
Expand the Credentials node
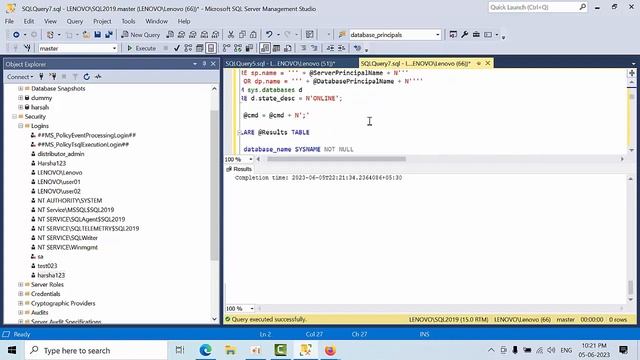(x=20, y=294)
